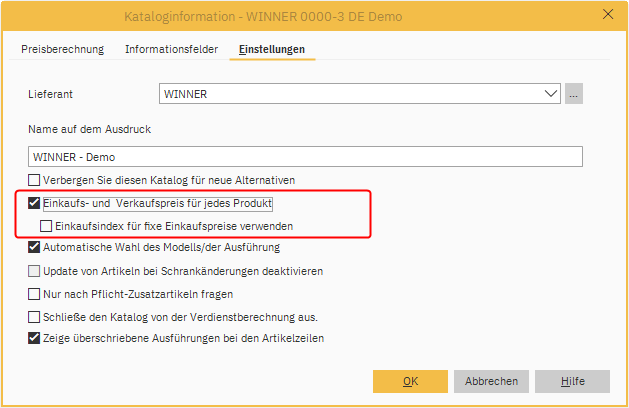Check Update von Artikeln bei Schrankänderungen deaktivieren
629x408 pixels.
pyautogui.click(x=35, y=271)
